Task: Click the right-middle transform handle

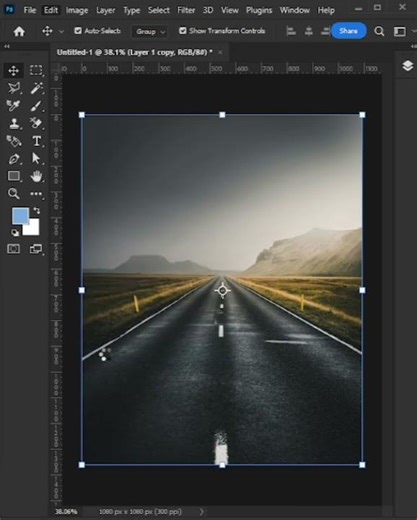Action: click(x=362, y=290)
